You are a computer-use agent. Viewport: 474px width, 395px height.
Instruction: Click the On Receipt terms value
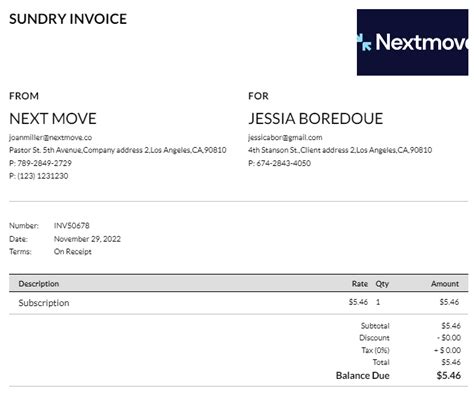(73, 252)
